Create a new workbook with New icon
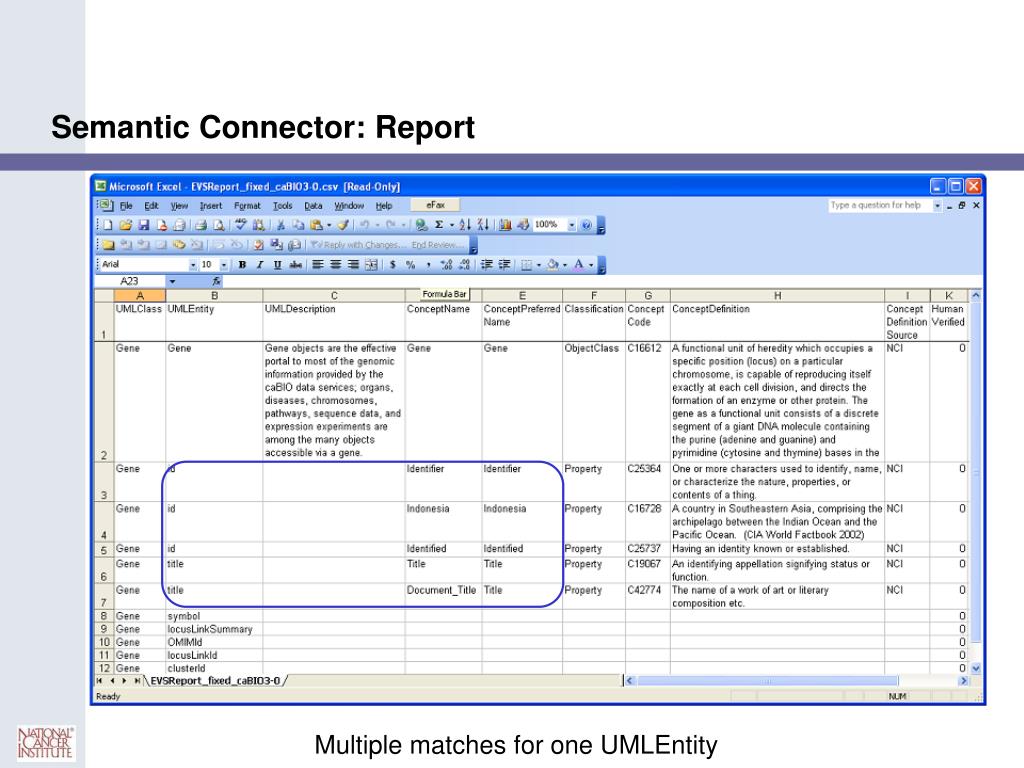This screenshot has height=768, width=1024. [x=108, y=225]
